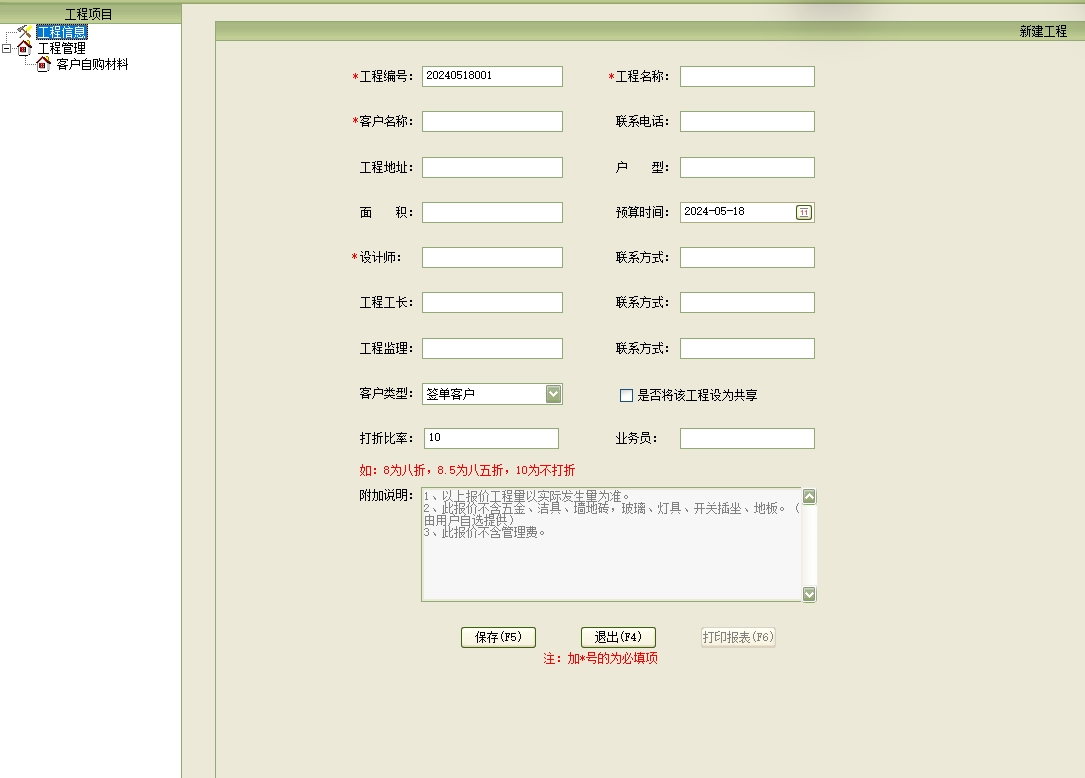Click the 保存(F5) button
The height and width of the screenshot is (778, 1085).
click(x=498, y=637)
